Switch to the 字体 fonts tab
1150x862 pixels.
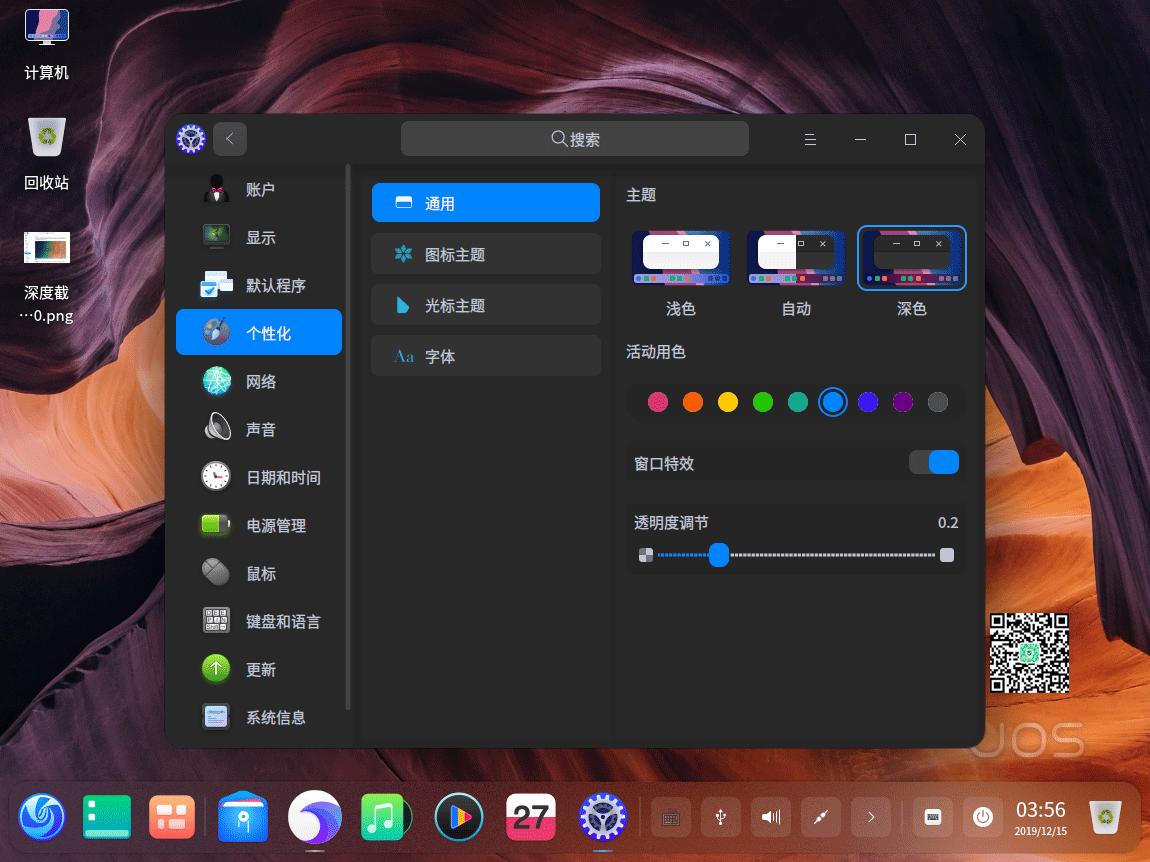485,355
